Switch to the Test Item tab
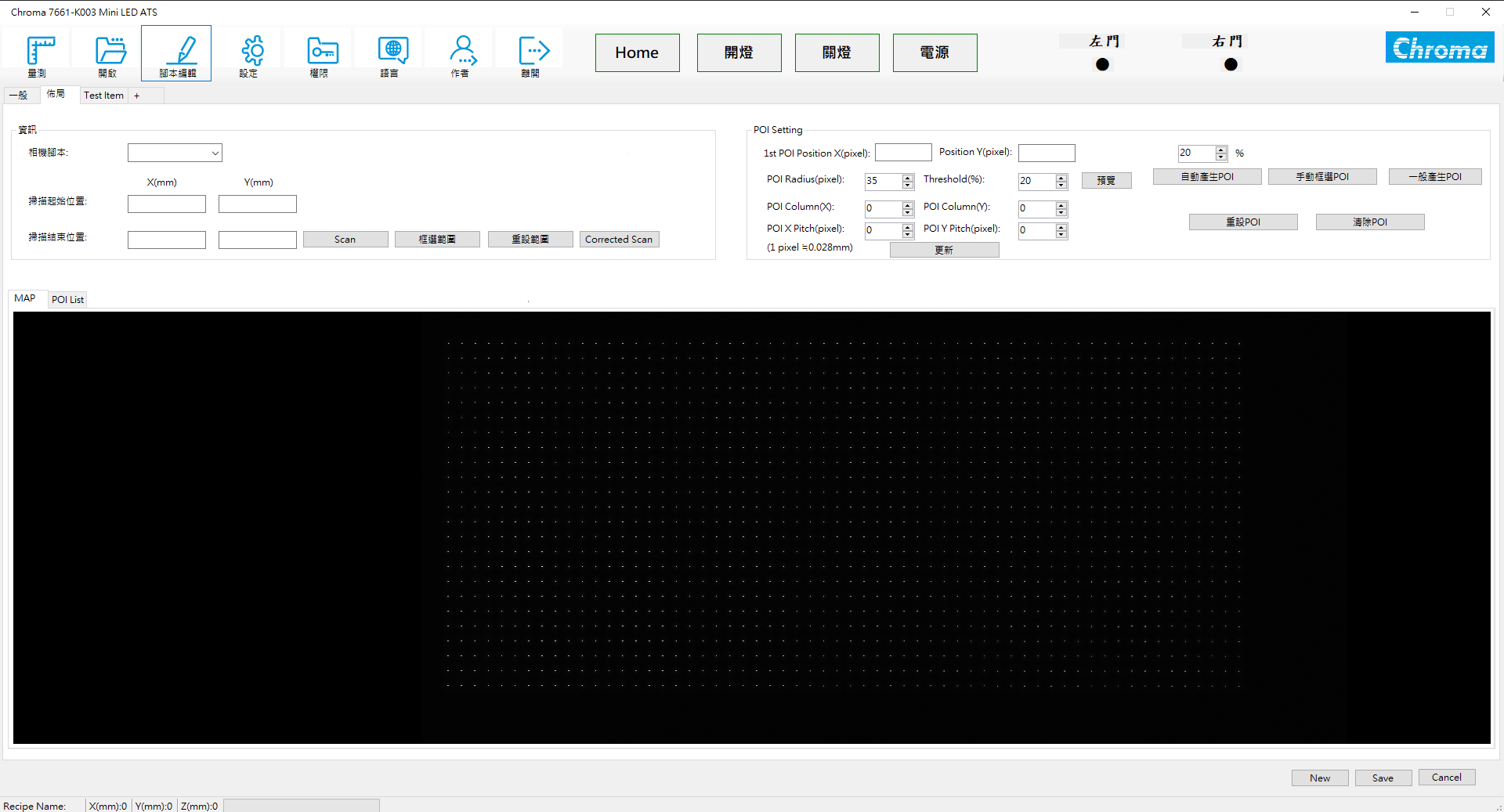 point(103,96)
